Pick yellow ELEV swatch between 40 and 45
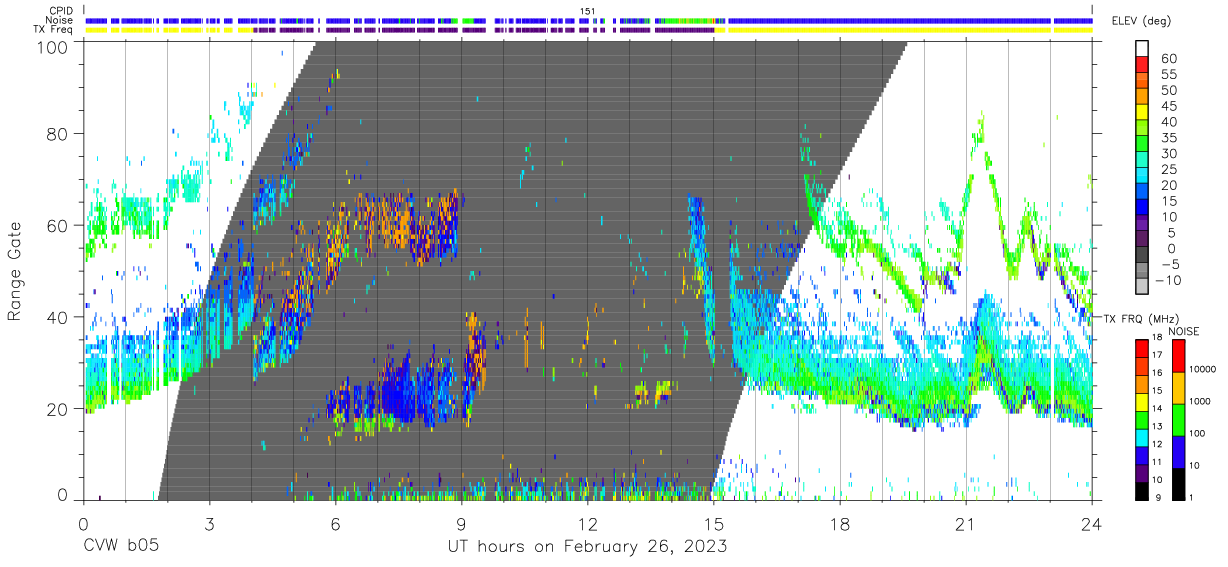The height and width of the screenshot is (567, 1228). 1142,114
